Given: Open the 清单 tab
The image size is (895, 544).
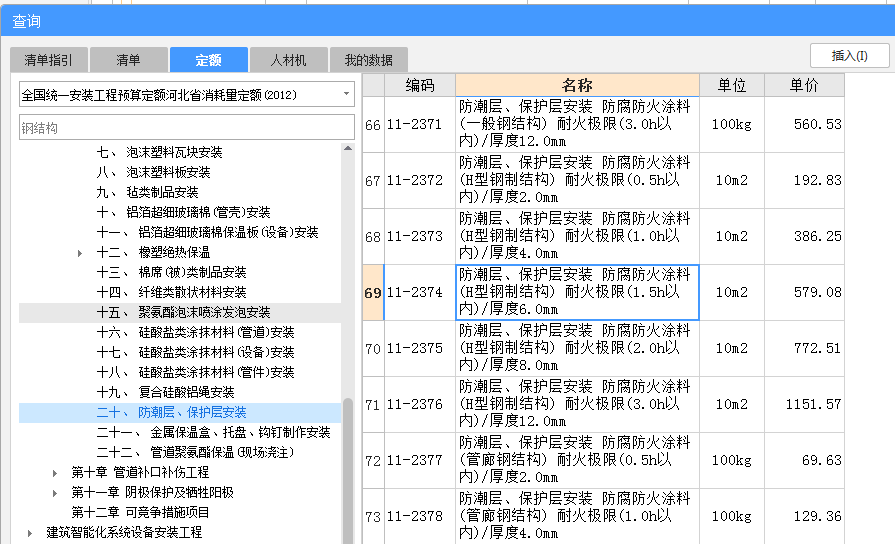Looking at the screenshot, I should 128,60.
